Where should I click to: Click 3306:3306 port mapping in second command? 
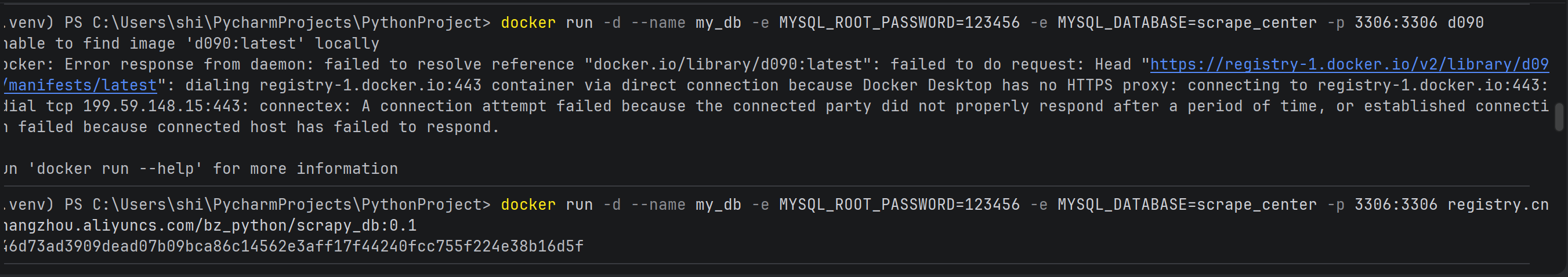coord(1395,205)
